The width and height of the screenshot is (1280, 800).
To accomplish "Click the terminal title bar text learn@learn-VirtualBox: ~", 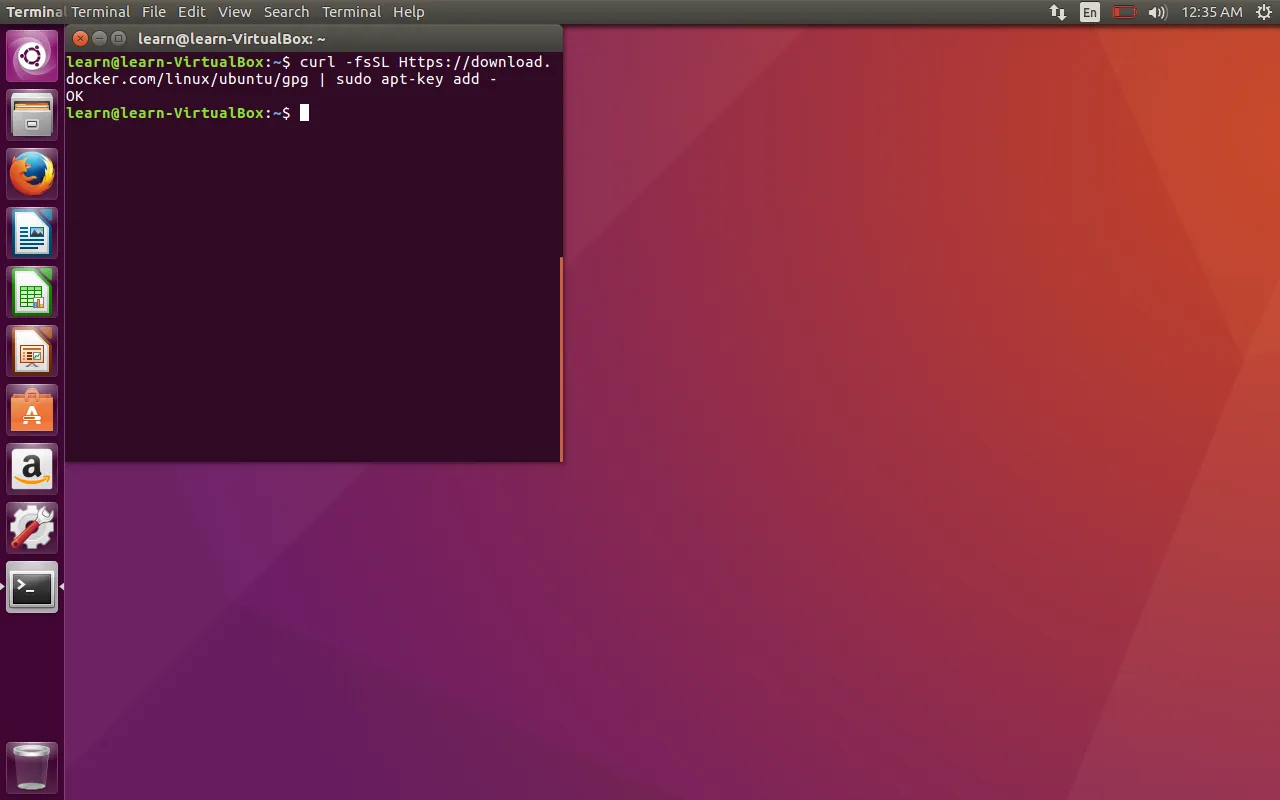I will click(232, 39).
